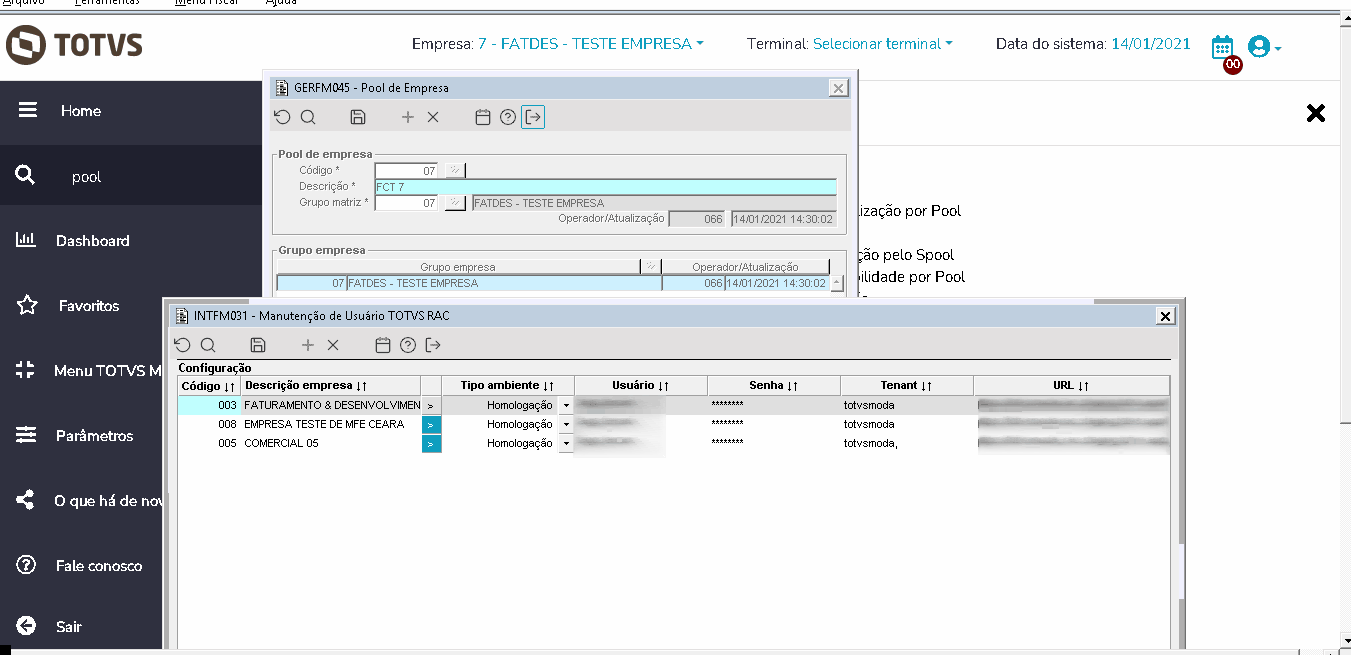
Task: Click the arrow button for FATURAMENTO & DESENVOLVIMEN row
Action: 431,406
